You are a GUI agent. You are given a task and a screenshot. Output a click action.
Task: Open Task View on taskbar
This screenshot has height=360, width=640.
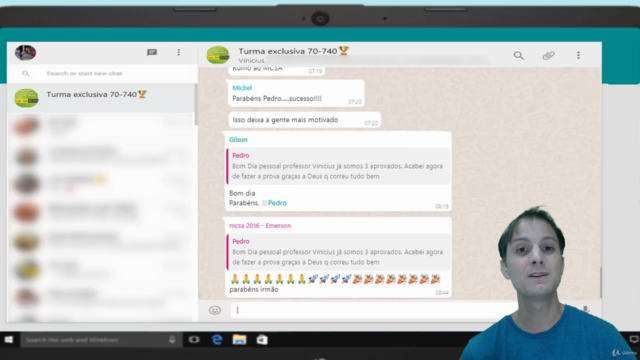tap(194, 340)
